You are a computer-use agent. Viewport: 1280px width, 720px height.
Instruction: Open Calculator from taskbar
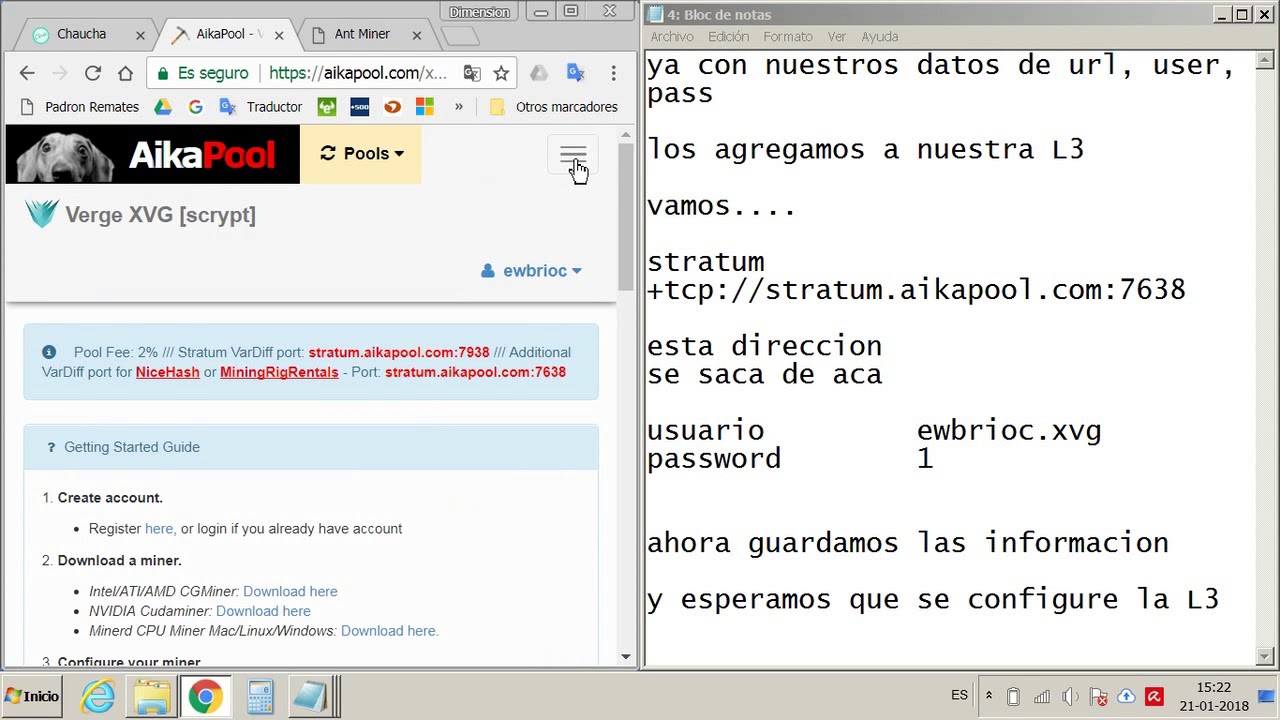coord(260,696)
